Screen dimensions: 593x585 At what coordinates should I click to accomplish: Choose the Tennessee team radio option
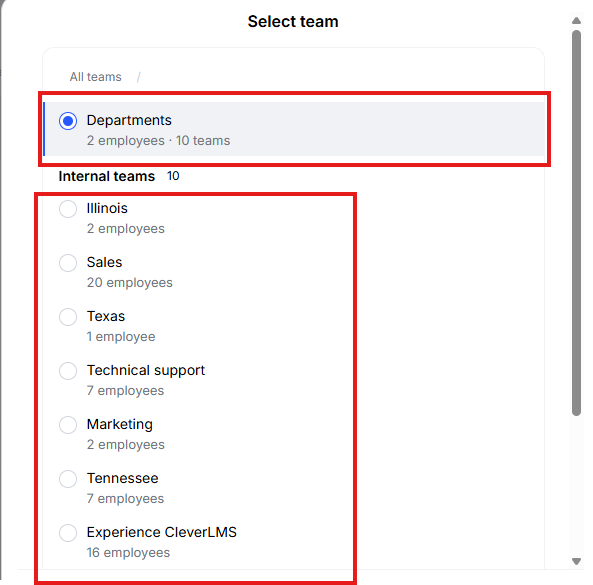point(68,479)
